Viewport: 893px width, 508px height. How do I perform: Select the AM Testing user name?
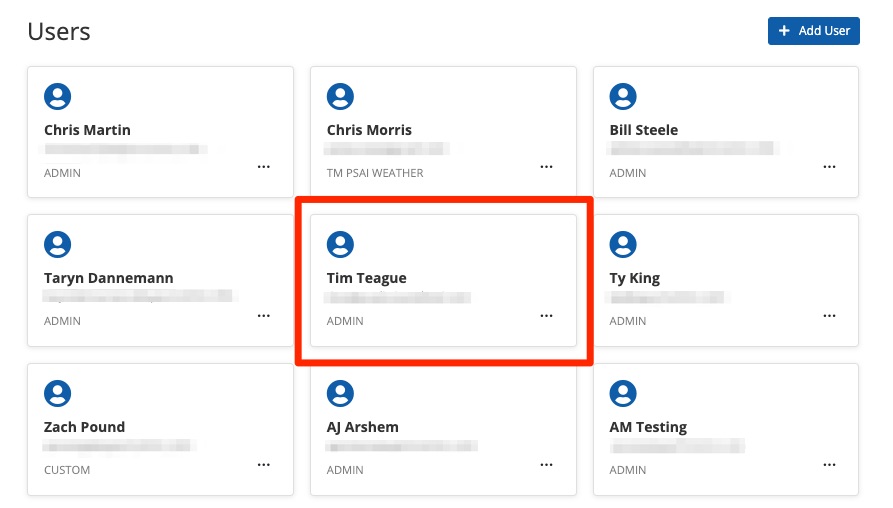[x=648, y=427]
